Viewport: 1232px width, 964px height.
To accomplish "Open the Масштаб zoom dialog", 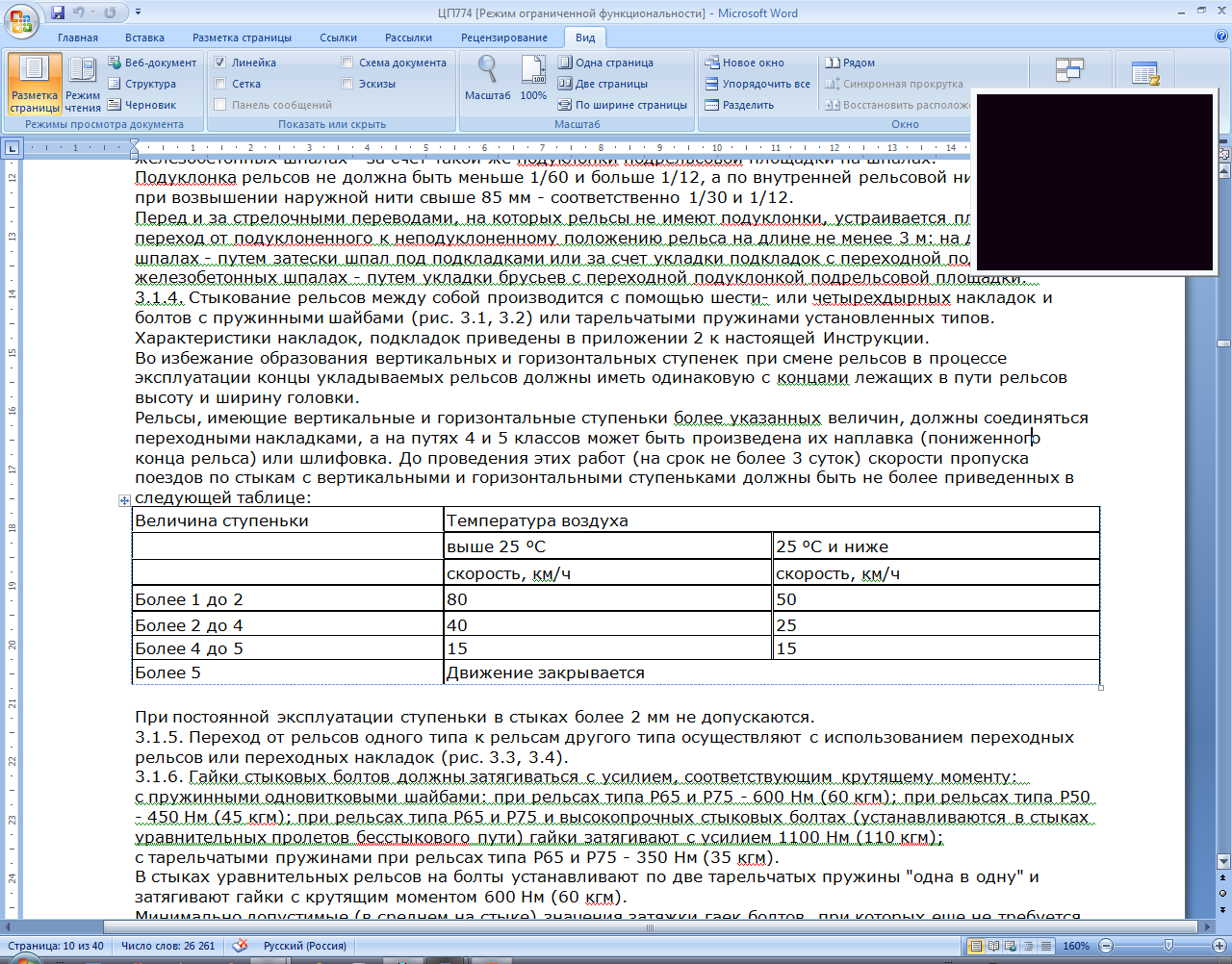I will pyautogui.click(x=488, y=78).
